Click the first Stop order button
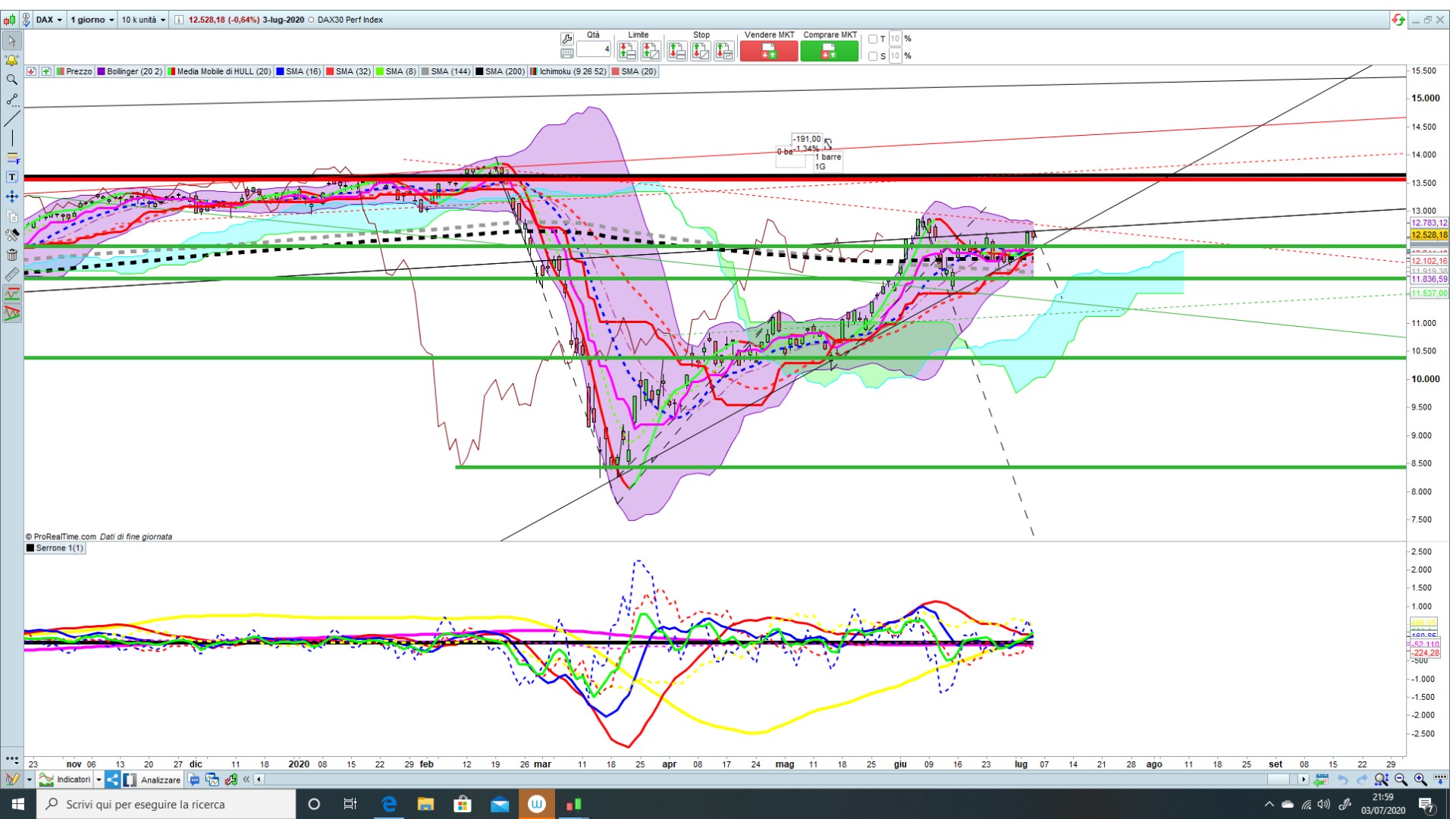Image resolution: width=1456 pixels, height=819 pixels. coord(677,51)
